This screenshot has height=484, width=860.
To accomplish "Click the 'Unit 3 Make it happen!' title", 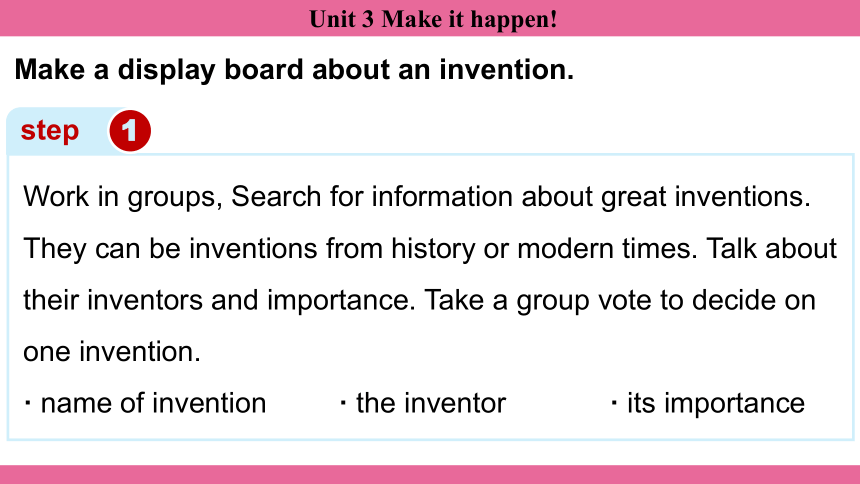I will tap(433, 19).
